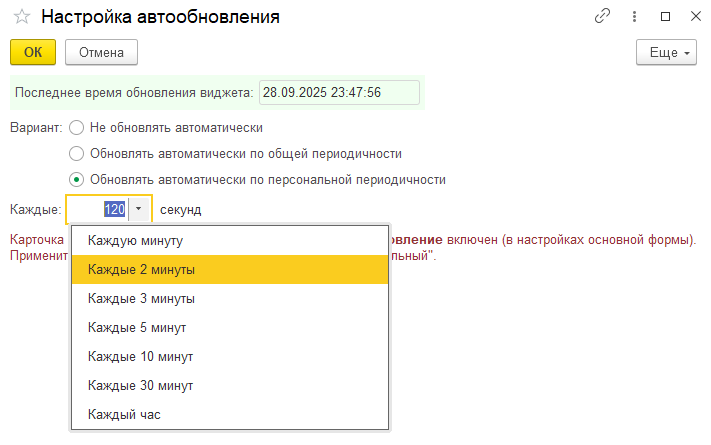Select the "Каждый час" entry
The width and height of the screenshot is (711, 445).
124,414
